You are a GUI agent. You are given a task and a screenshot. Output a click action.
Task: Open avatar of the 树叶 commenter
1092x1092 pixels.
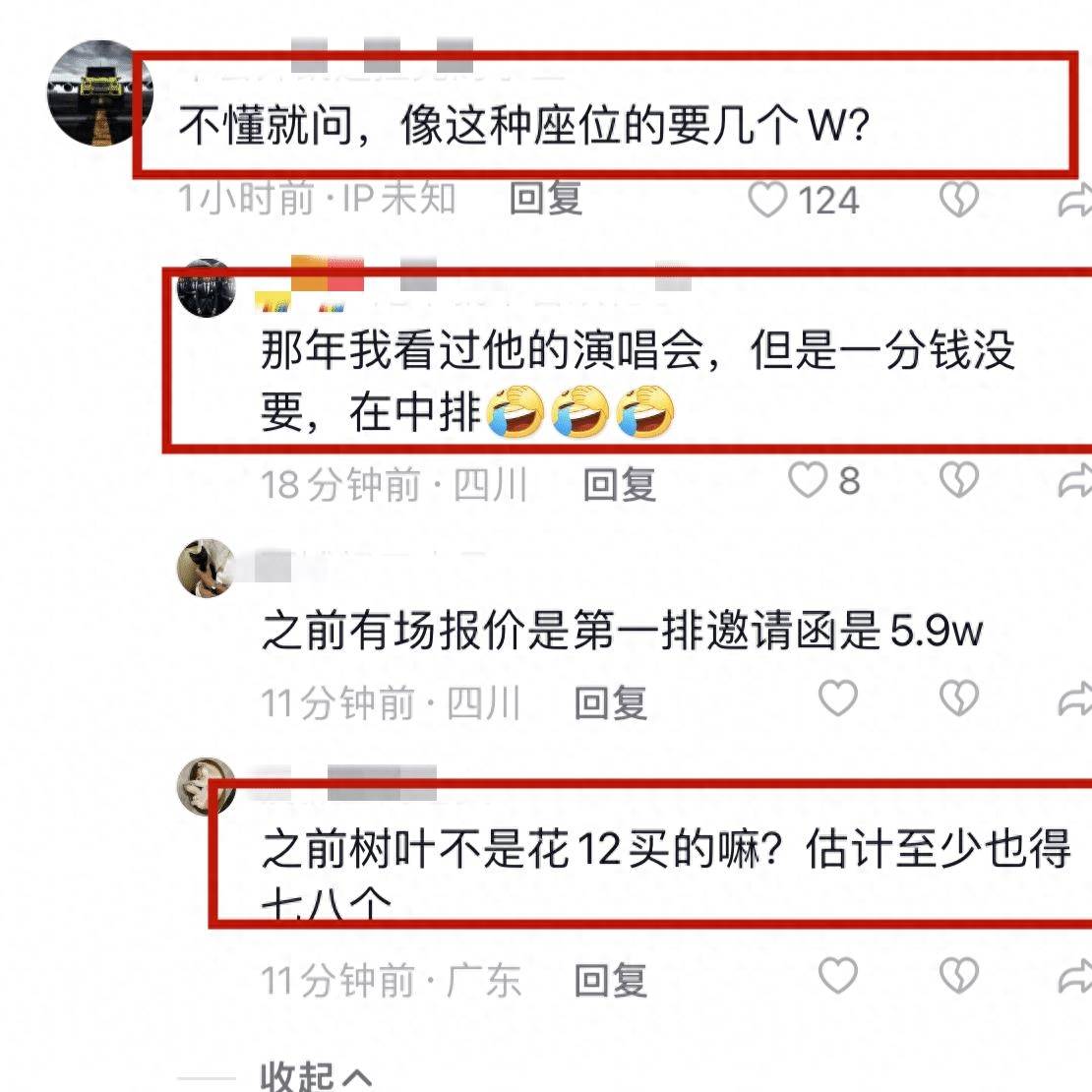tap(207, 787)
